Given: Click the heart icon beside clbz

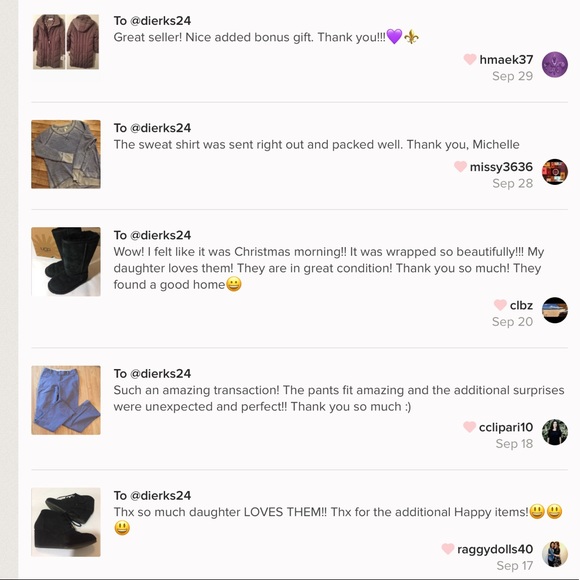Looking at the screenshot, I should click(500, 305).
